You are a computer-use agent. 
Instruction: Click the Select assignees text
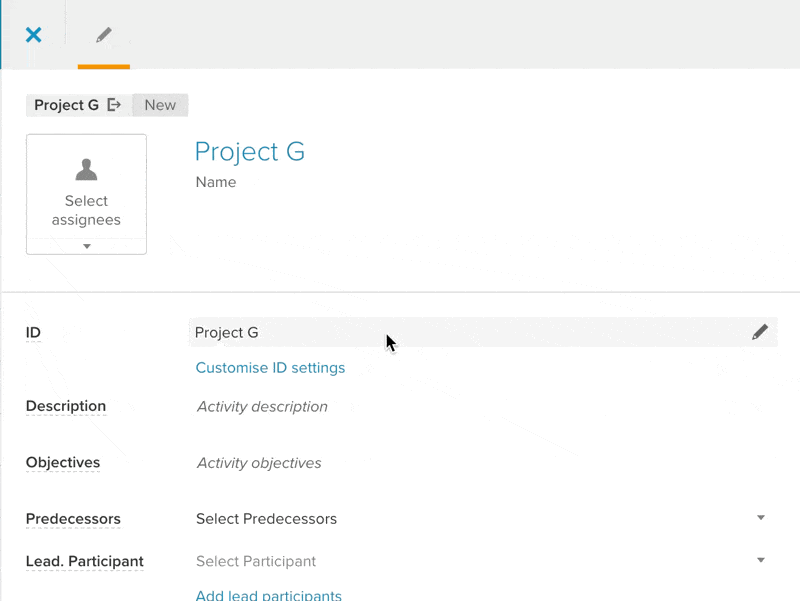(x=86, y=210)
